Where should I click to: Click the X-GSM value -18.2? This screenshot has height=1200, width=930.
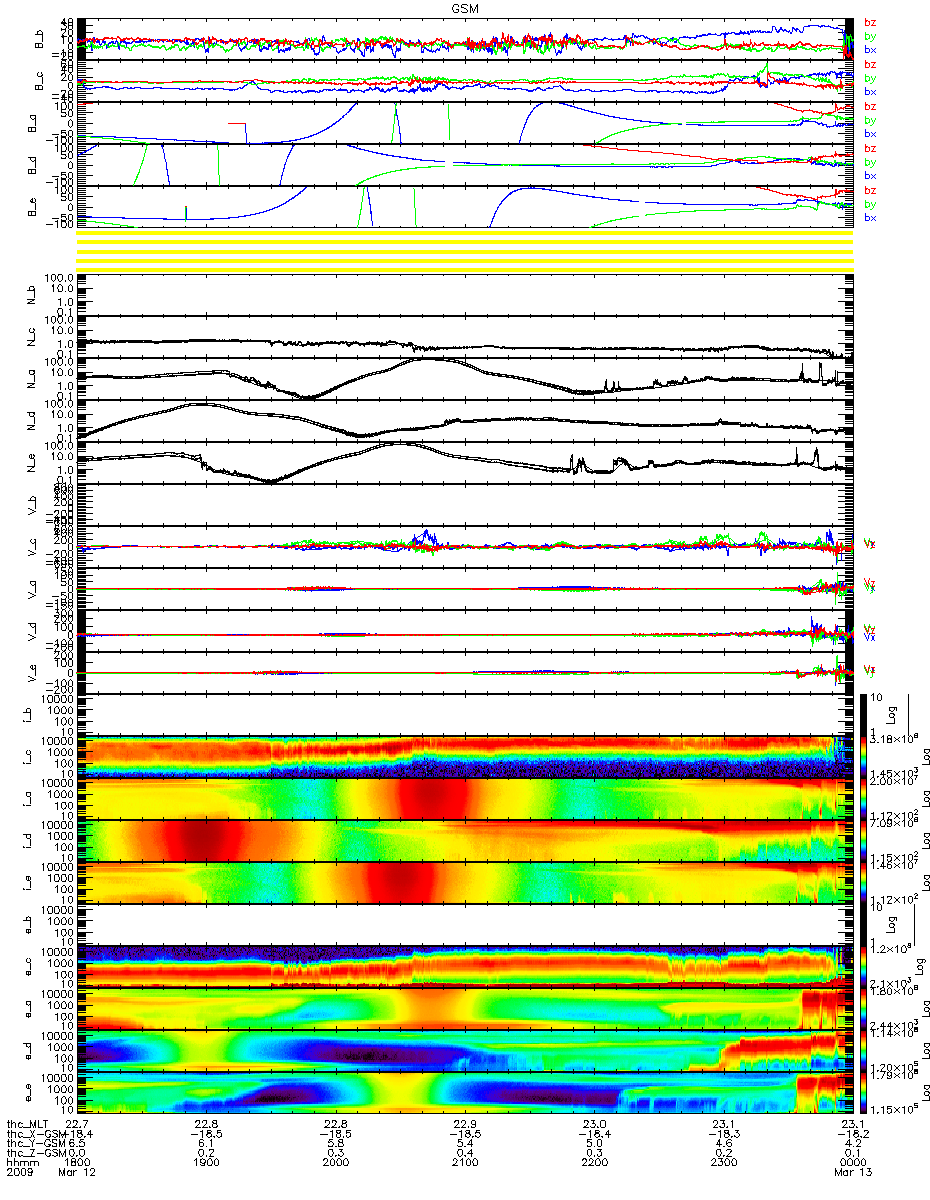(x=853, y=1134)
